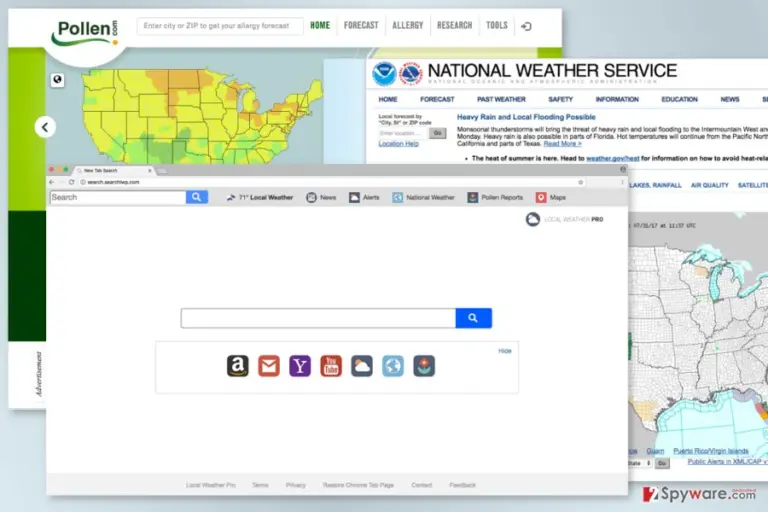
Task: Open the Maps toolbar item
Action: tap(551, 197)
